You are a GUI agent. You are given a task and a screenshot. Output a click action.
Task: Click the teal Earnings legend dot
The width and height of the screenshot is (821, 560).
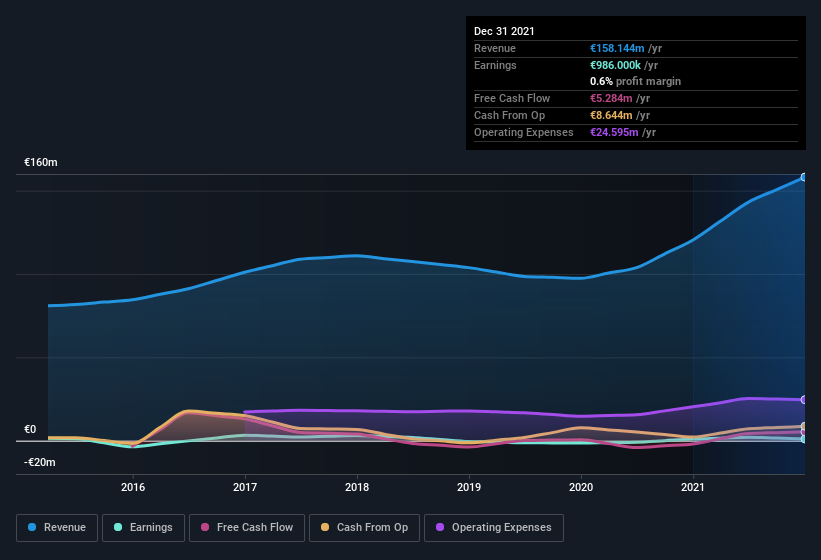(118, 527)
